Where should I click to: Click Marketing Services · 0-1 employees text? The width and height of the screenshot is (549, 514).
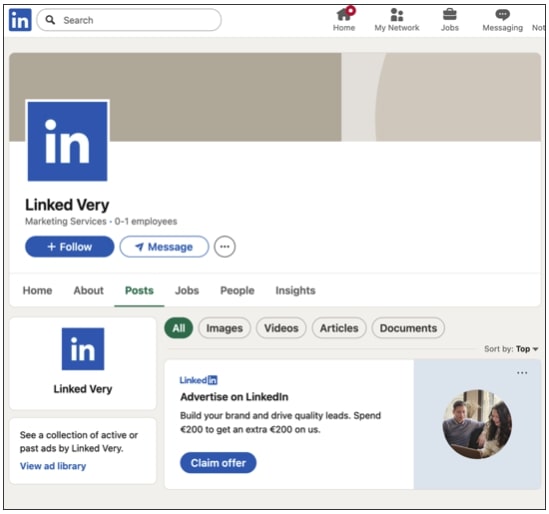pyautogui.click(x=101, y=221)
